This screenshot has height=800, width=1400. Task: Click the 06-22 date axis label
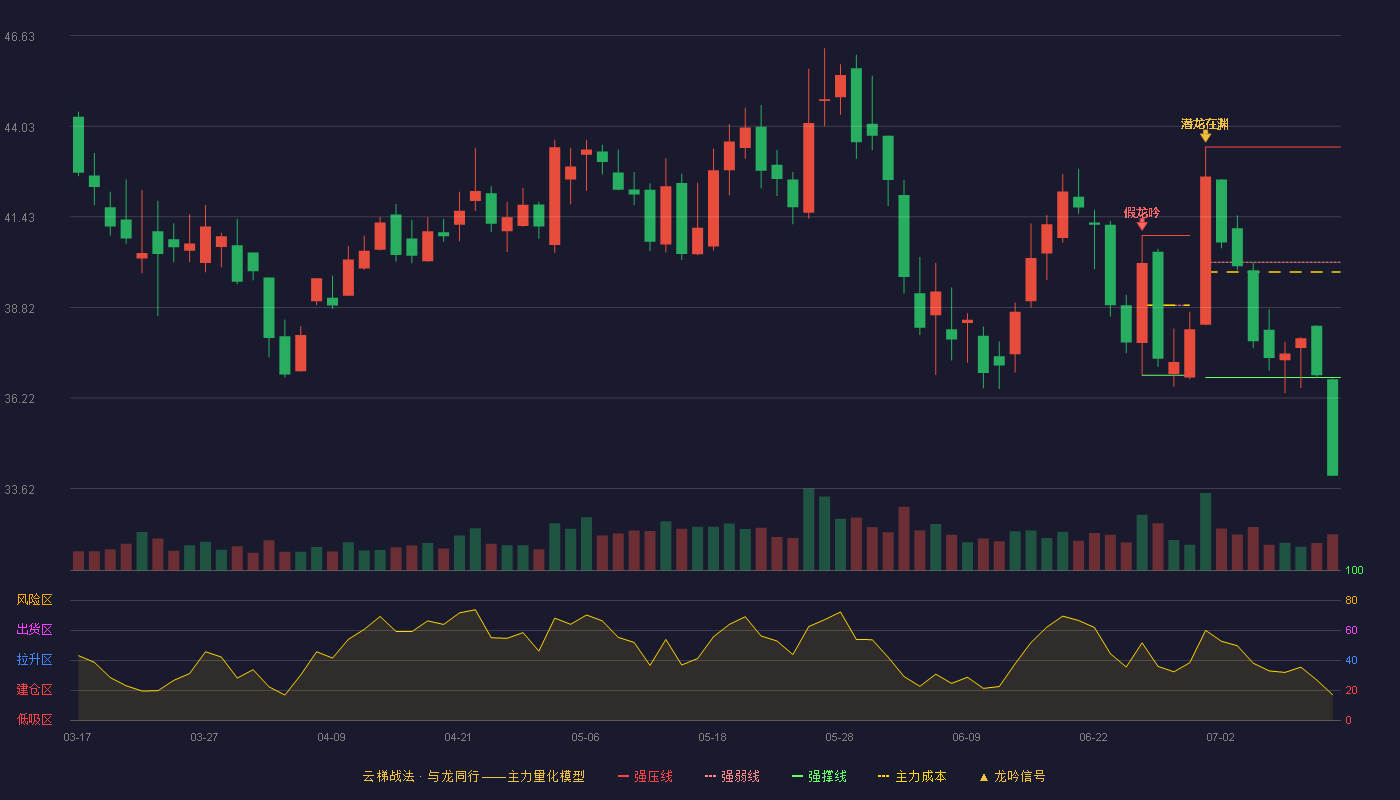1093,737
